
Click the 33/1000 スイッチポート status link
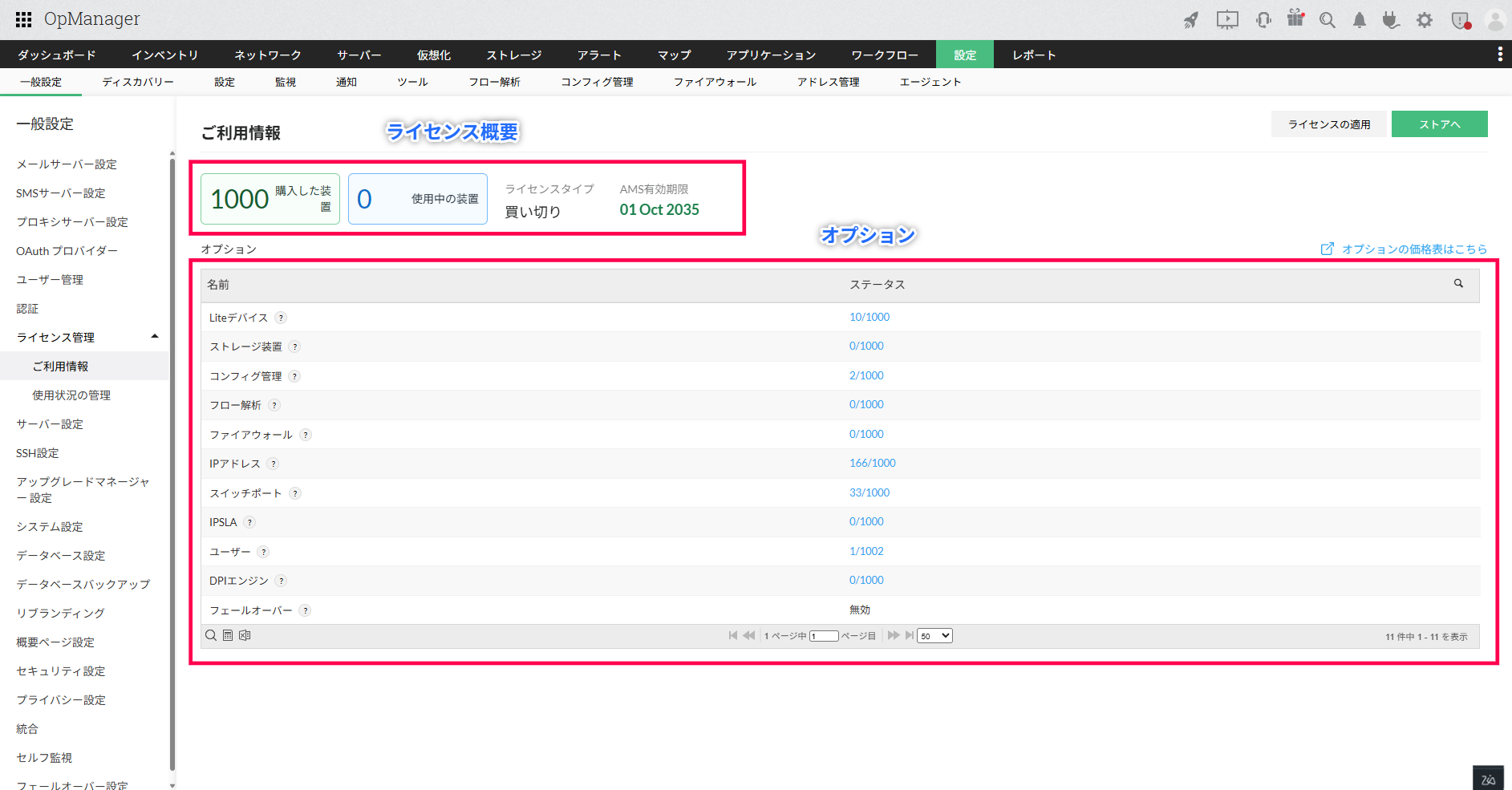pos(870,492)
